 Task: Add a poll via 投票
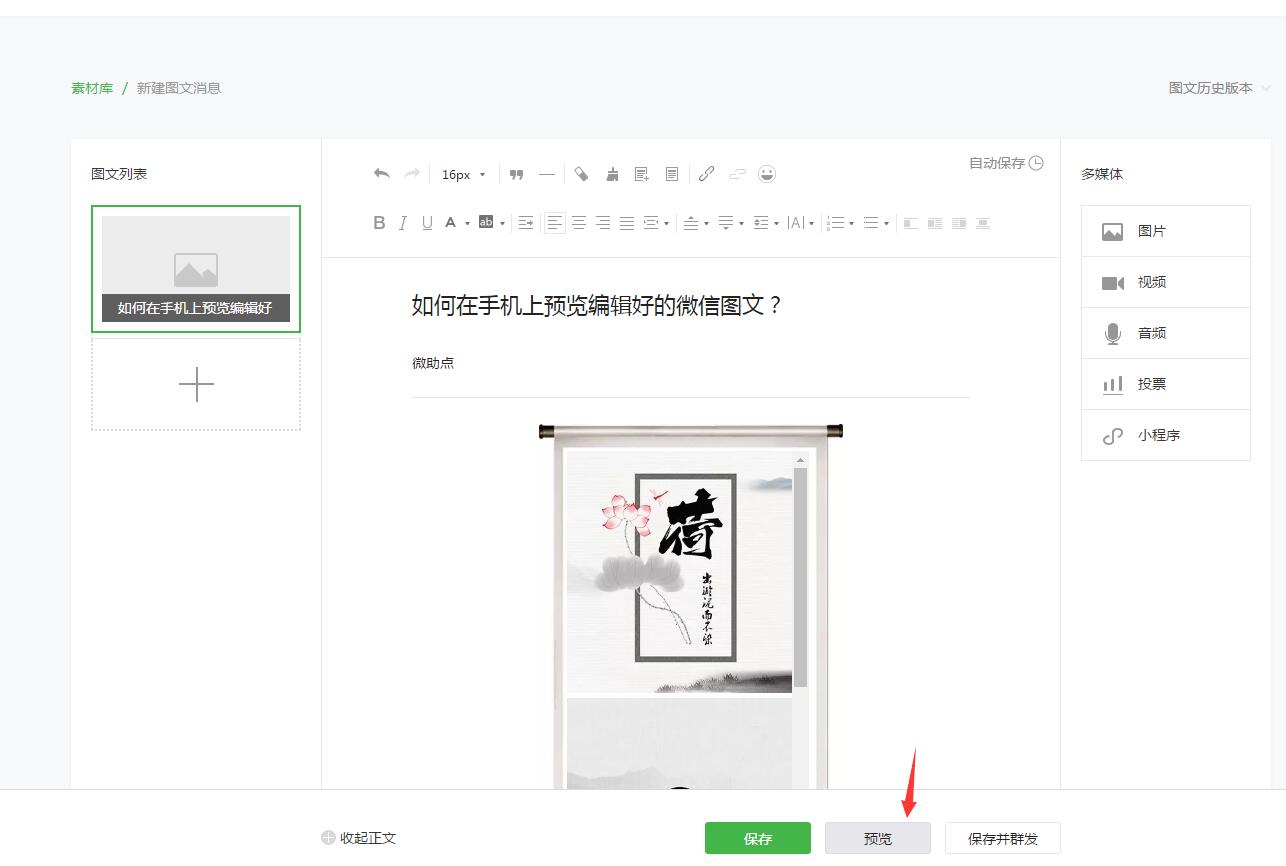pos(1166,384)
